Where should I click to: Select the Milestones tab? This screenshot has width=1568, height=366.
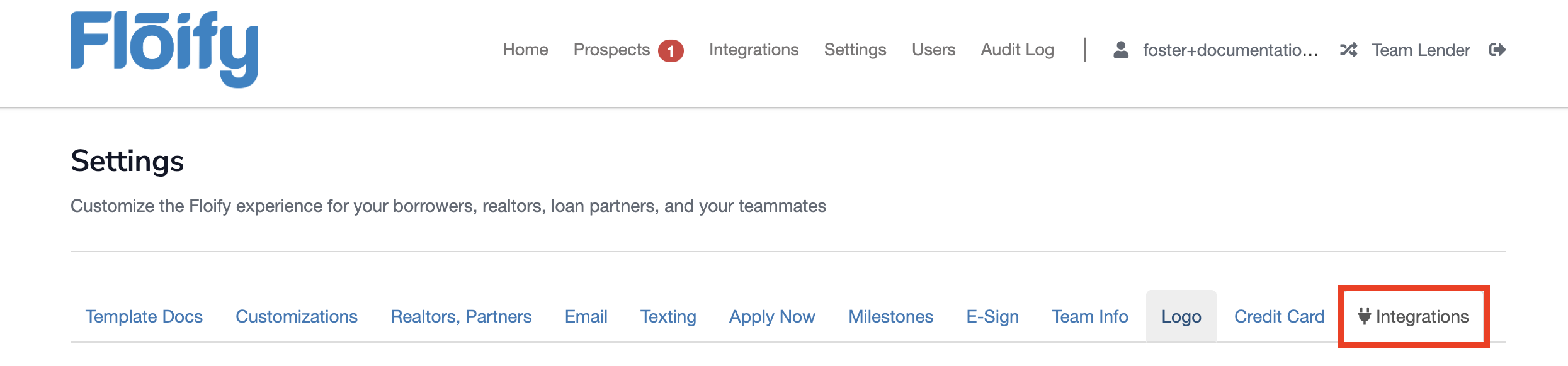coord(891,316)
